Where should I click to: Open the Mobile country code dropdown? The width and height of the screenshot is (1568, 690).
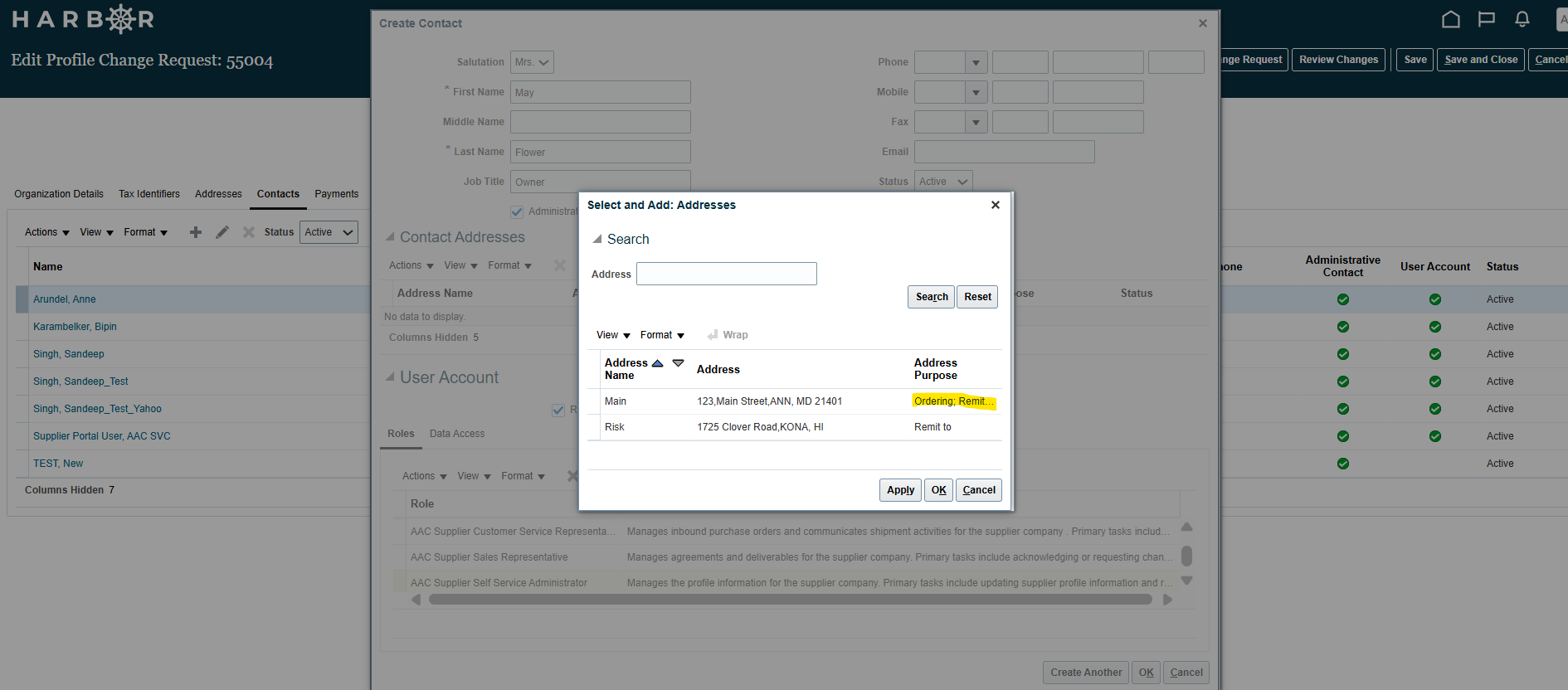coord(976,92)
